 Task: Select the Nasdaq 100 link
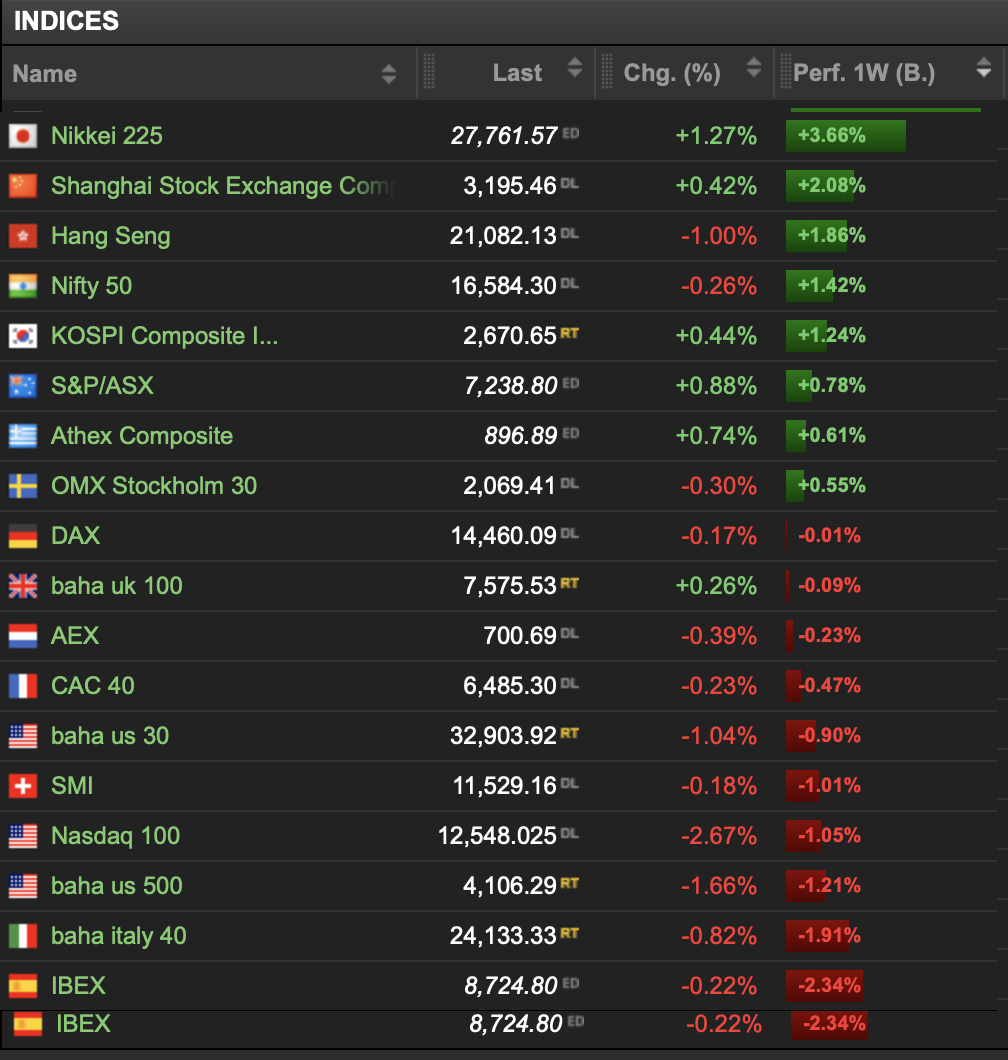click(116, 836)
